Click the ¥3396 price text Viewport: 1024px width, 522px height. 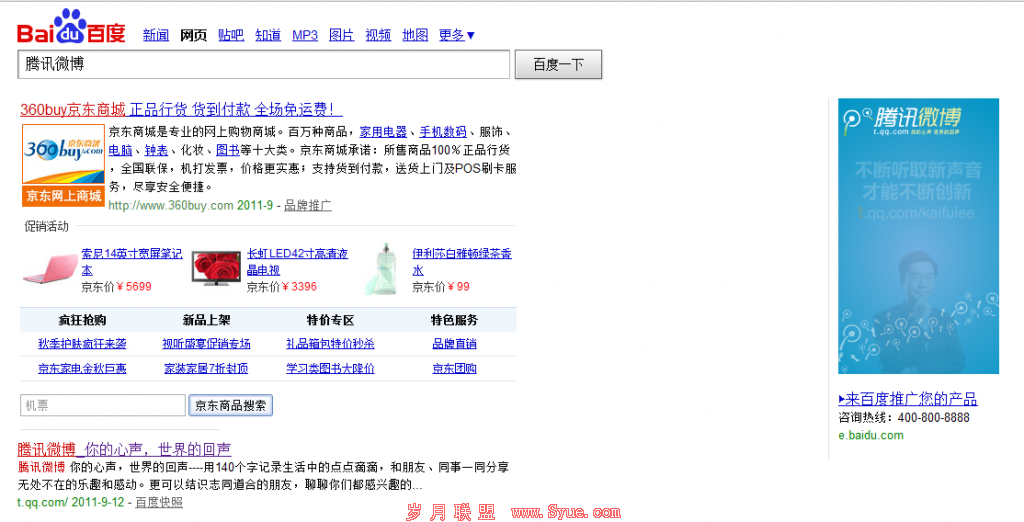(299, 287)
